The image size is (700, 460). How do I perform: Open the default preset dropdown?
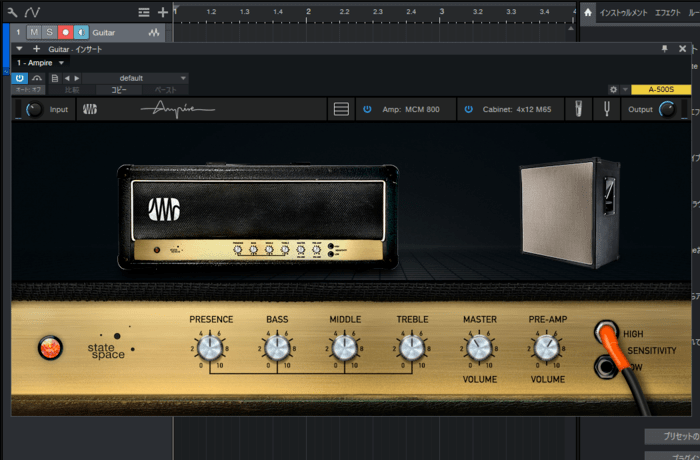tap(130, 78)
